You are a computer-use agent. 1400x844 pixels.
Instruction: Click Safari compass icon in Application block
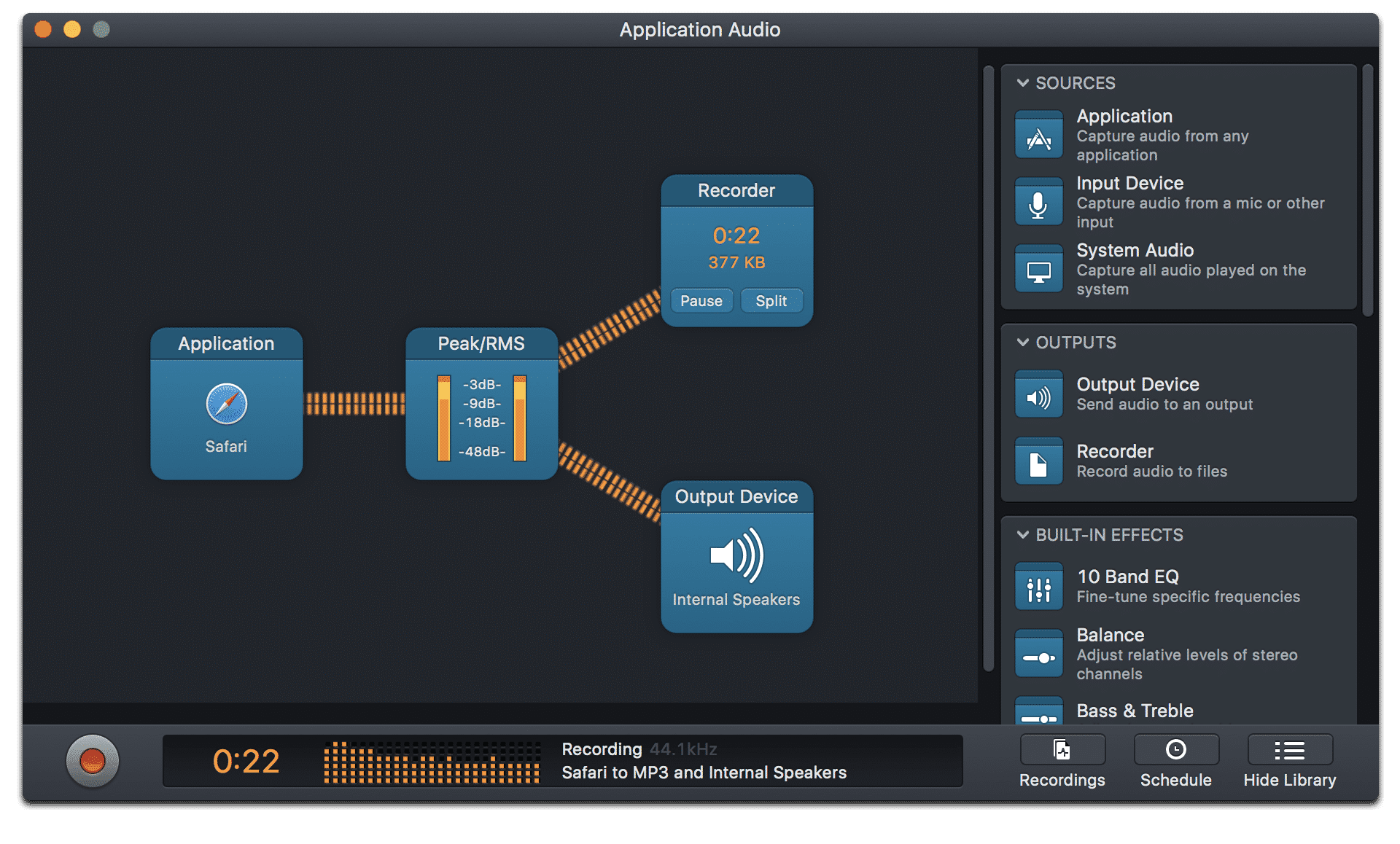(226, 404)
